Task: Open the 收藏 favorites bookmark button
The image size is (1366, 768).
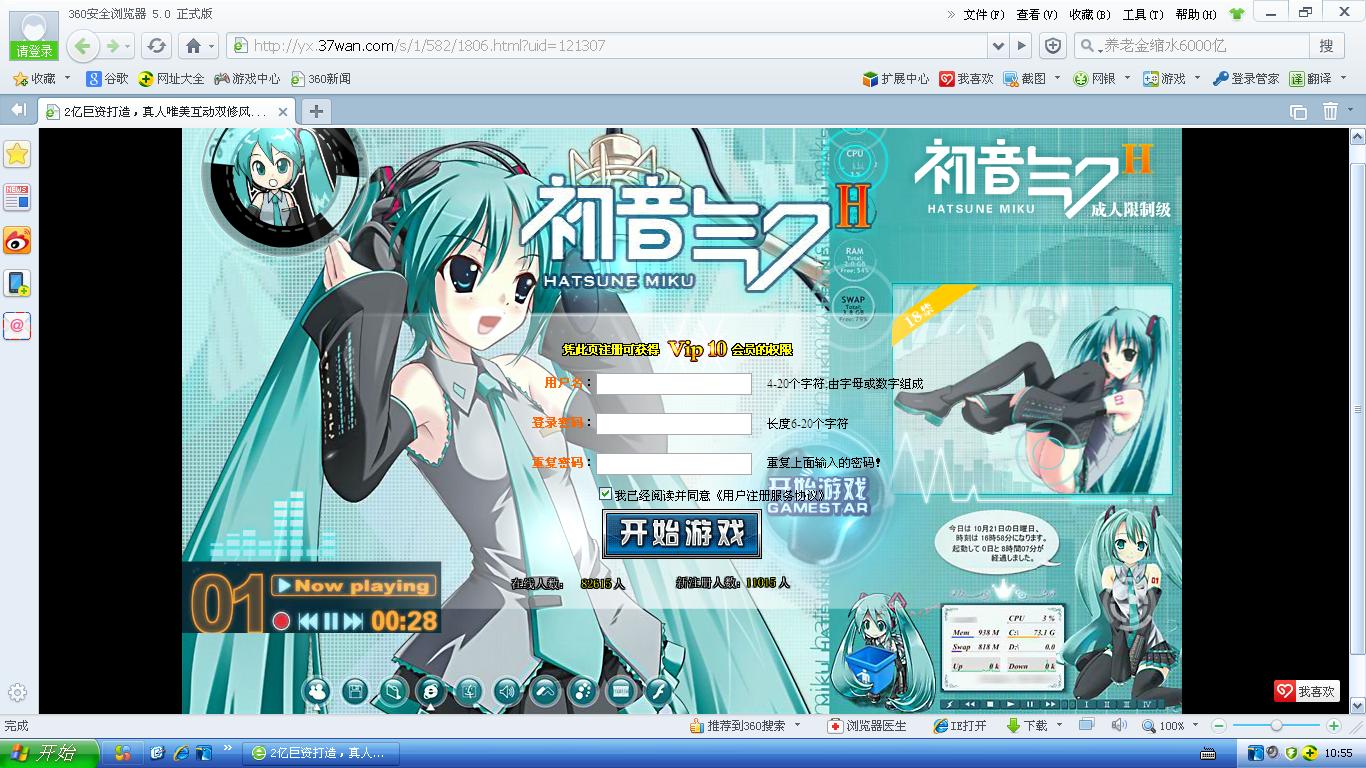Action: (x=35, y=78)
